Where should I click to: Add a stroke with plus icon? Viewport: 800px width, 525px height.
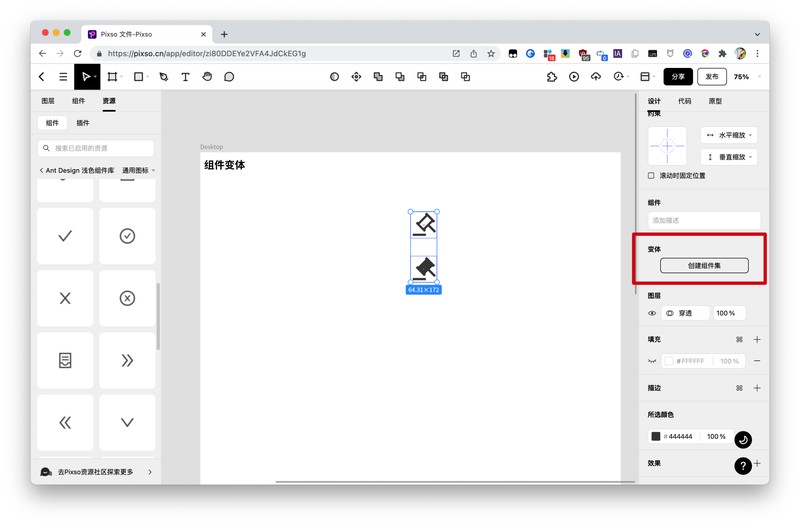click(757, 388)
